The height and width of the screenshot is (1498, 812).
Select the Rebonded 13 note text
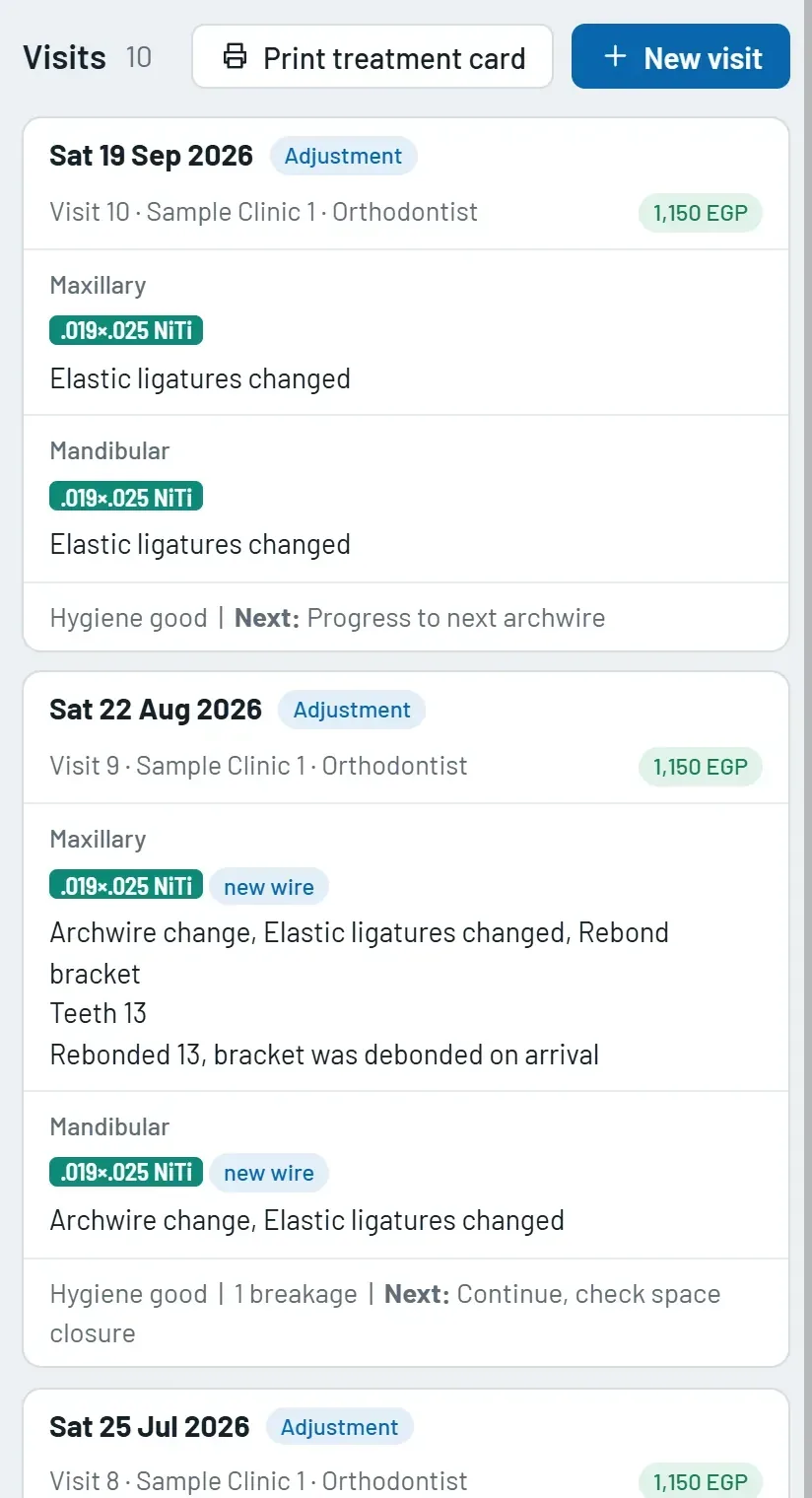click(x=324, y=1055)
